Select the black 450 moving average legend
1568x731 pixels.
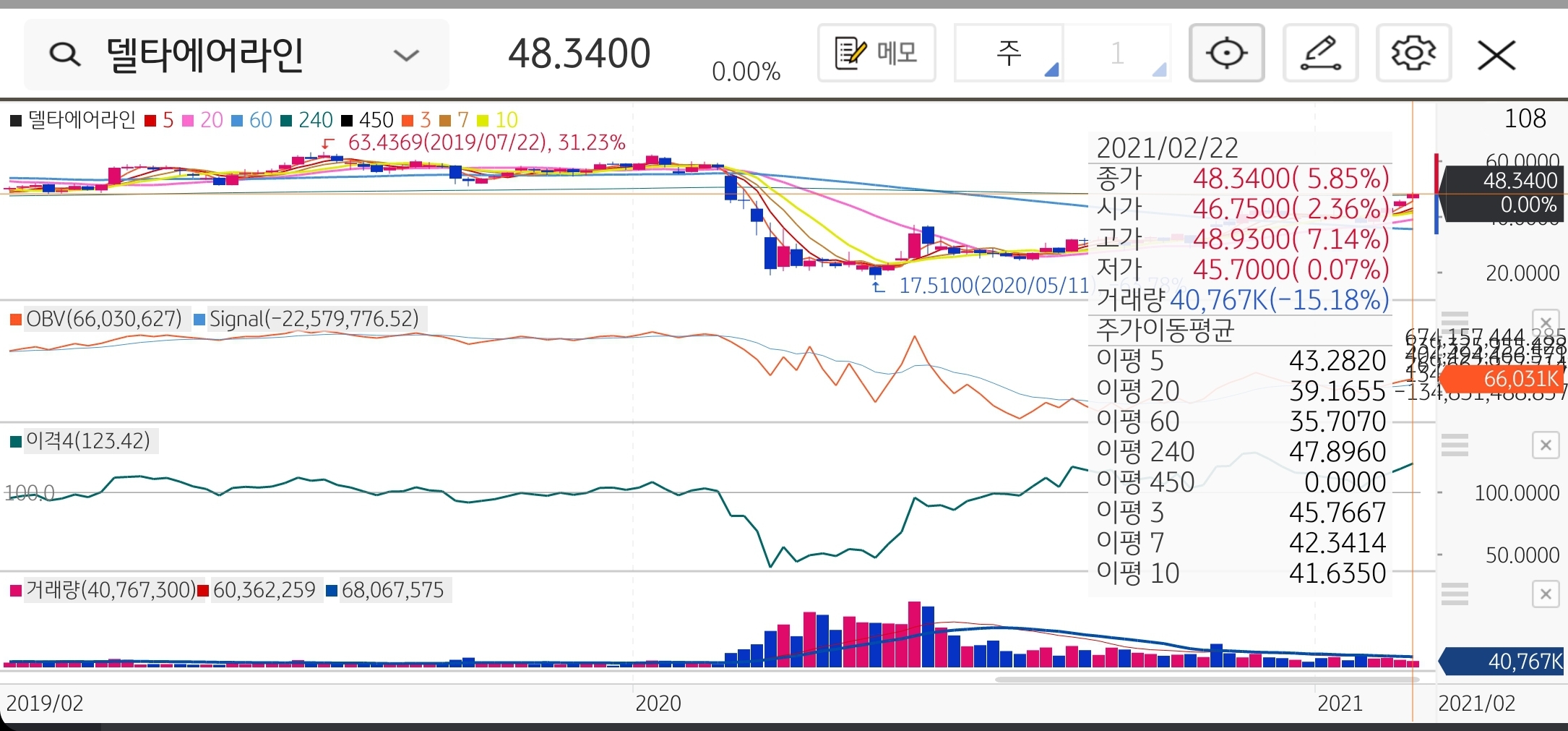(367, 120)
